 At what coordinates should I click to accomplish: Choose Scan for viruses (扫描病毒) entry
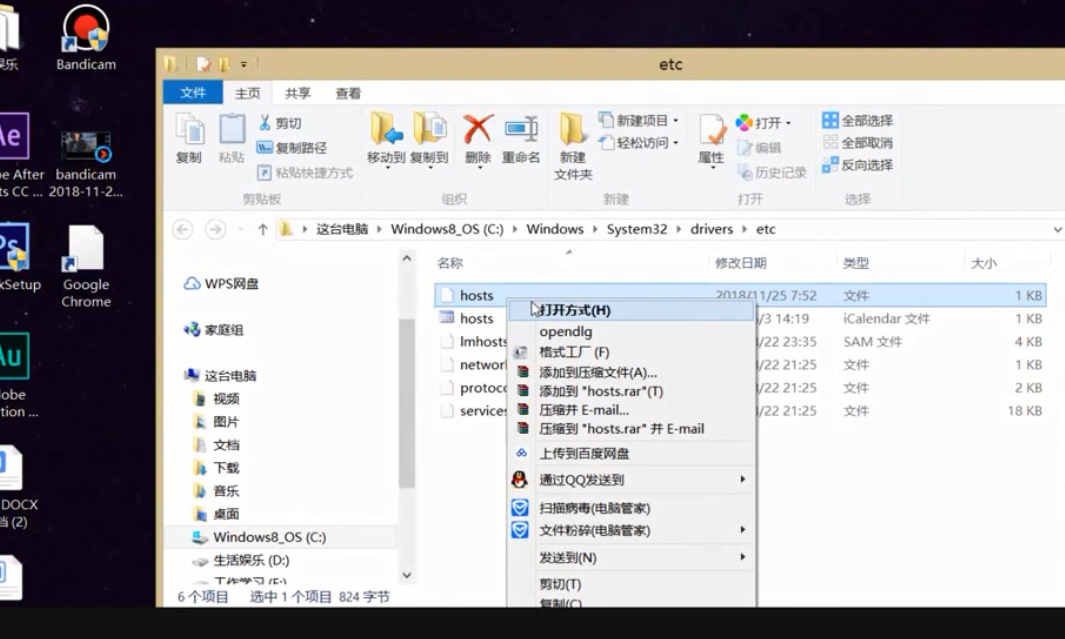[x=631, y=508]
